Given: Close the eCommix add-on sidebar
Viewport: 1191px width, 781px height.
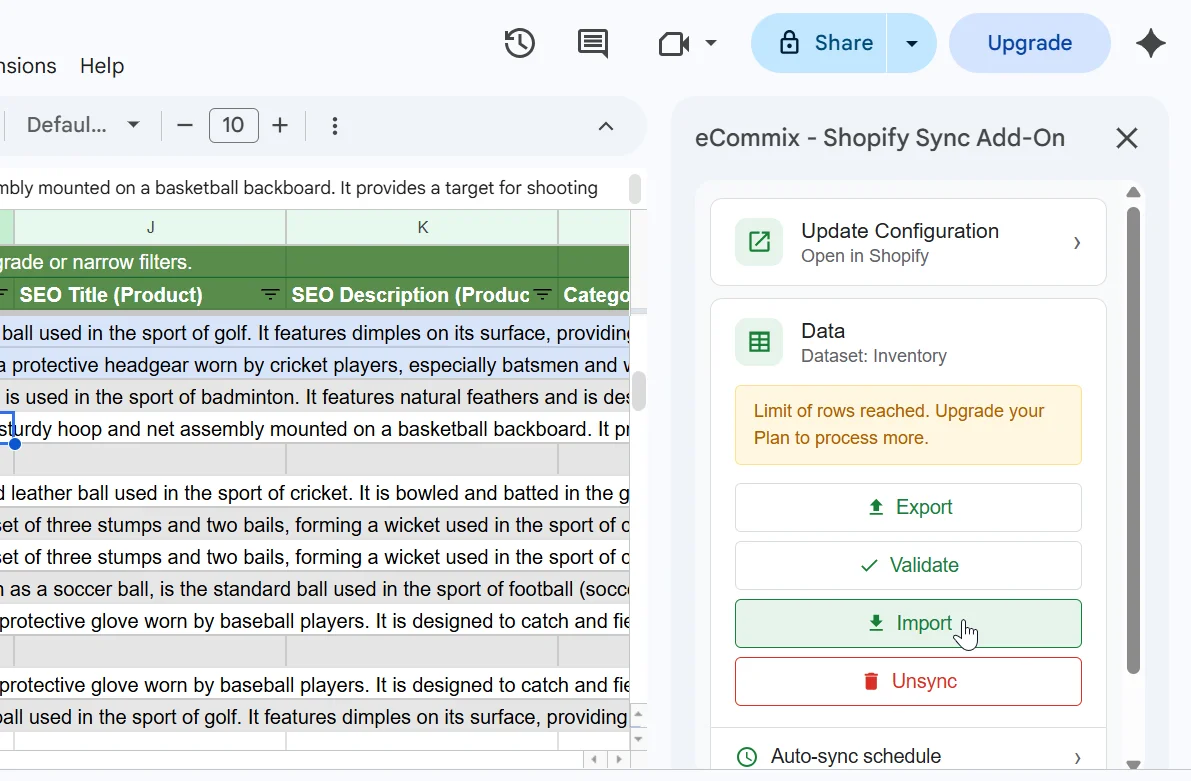Looking at the screenshot, I should click(x=1126, y=138).
